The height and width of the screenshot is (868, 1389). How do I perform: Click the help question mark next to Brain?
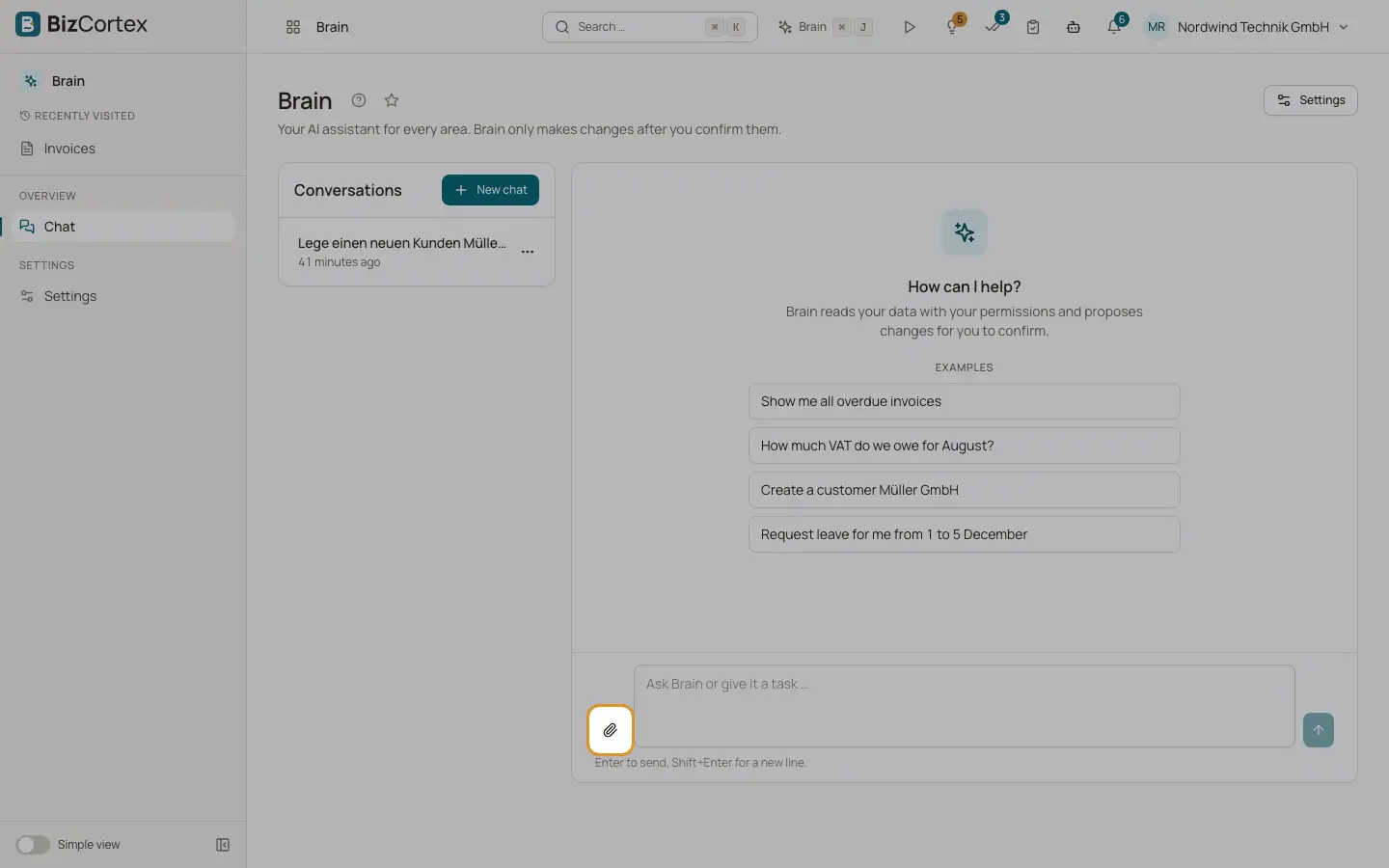tap(359, 100)
